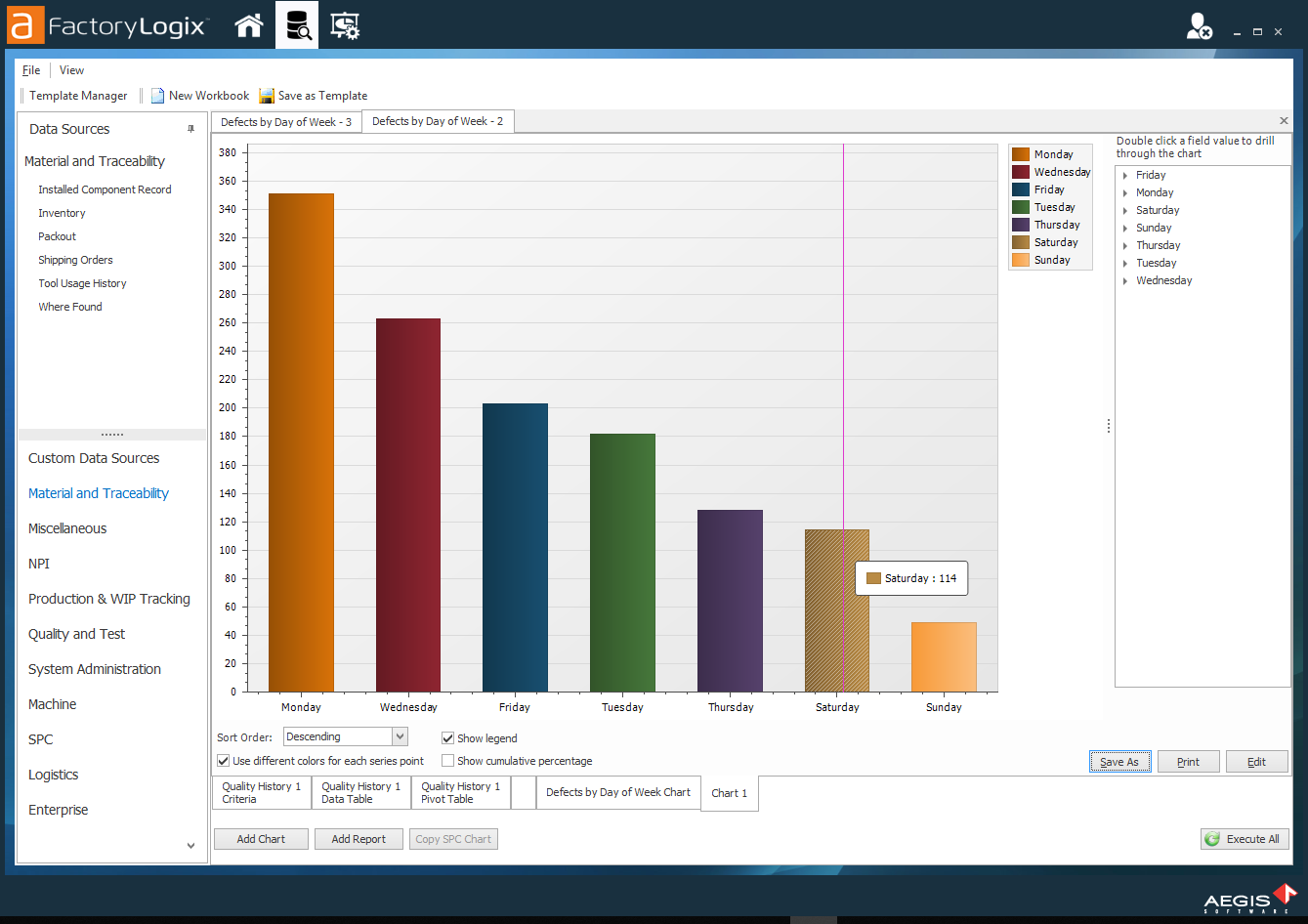
Task: Open the Sort Order dropdown
Action: pos(400,736)
